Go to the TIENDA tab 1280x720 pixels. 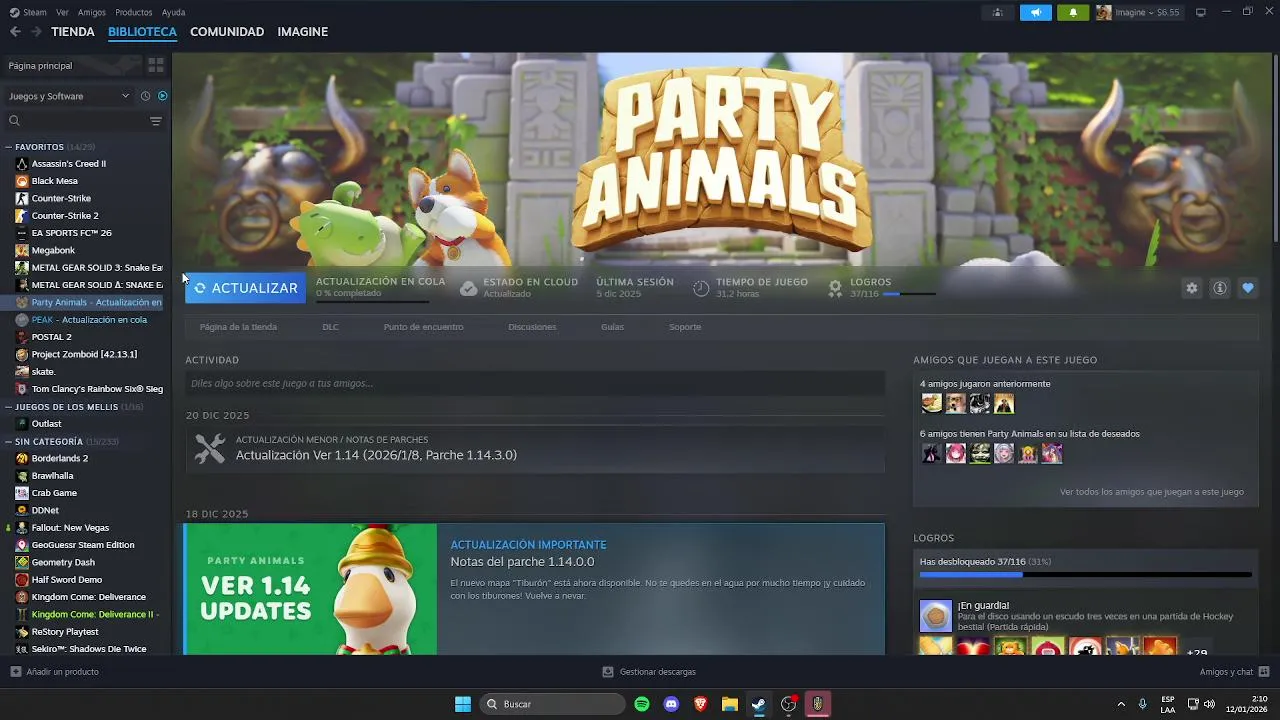pos(73,32)
